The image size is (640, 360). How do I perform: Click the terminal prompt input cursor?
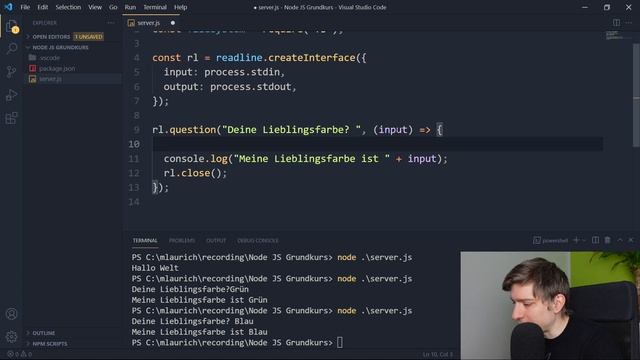click(x=340, y=342)
